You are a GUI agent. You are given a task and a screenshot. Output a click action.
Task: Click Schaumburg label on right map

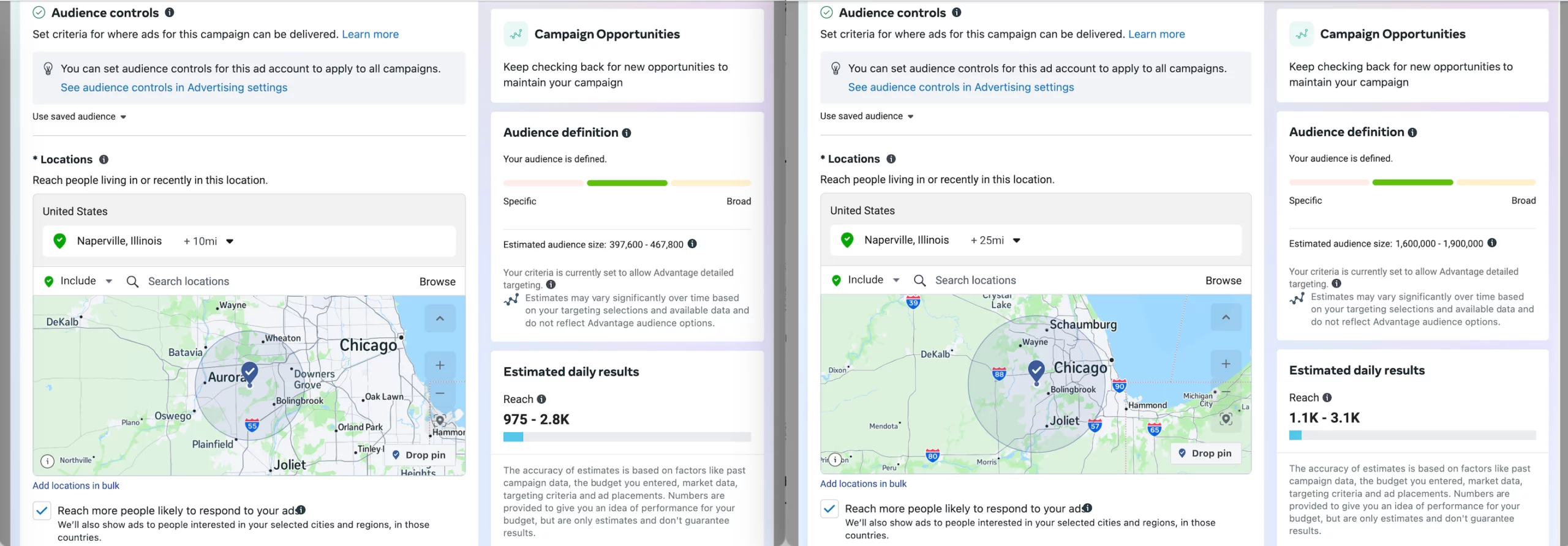click(1083, 324)
